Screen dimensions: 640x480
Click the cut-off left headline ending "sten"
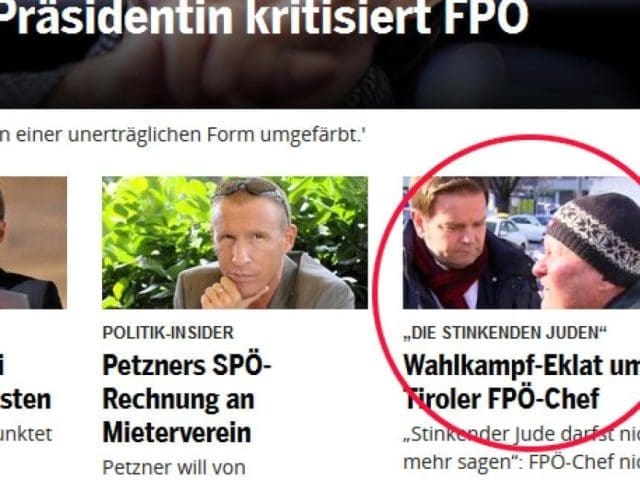tap(25, 399)
